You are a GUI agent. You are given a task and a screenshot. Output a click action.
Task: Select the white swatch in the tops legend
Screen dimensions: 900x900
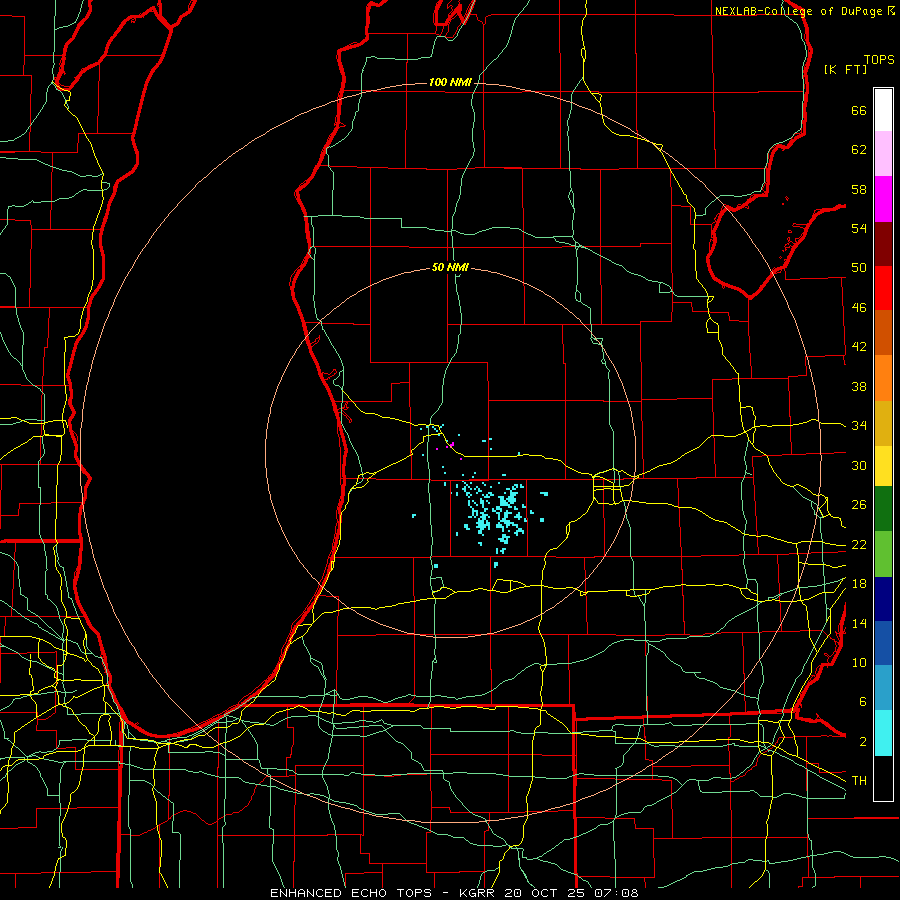pos(883,110)
